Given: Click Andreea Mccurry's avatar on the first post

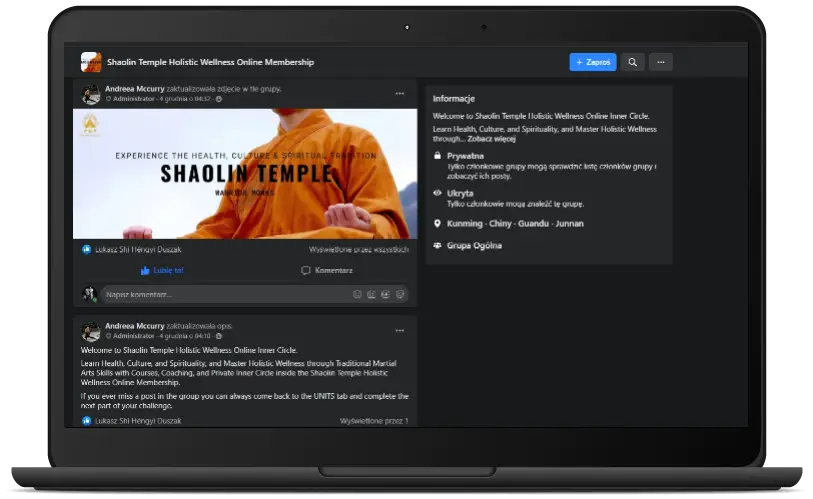Looking at the screenshot, I should [x=91, y=94].
